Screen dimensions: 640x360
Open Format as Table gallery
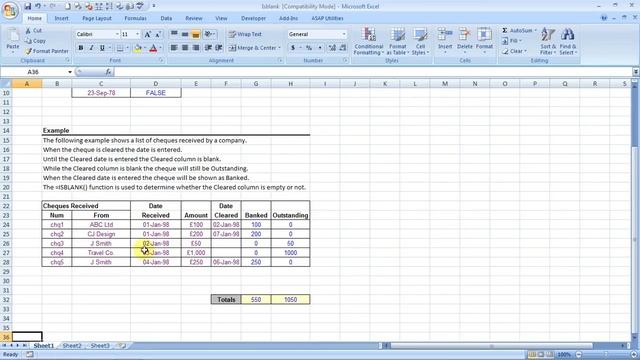pos(397,41)
